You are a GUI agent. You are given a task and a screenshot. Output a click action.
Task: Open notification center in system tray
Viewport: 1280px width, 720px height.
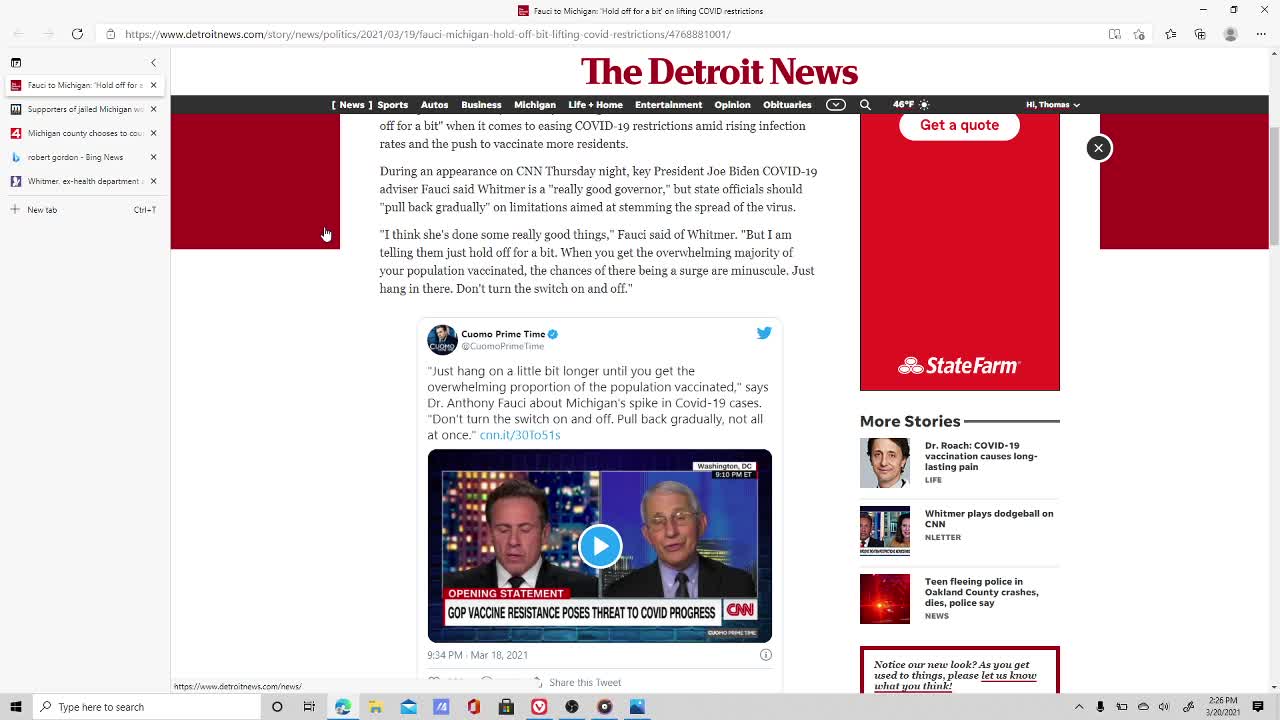click(1258, 707)
